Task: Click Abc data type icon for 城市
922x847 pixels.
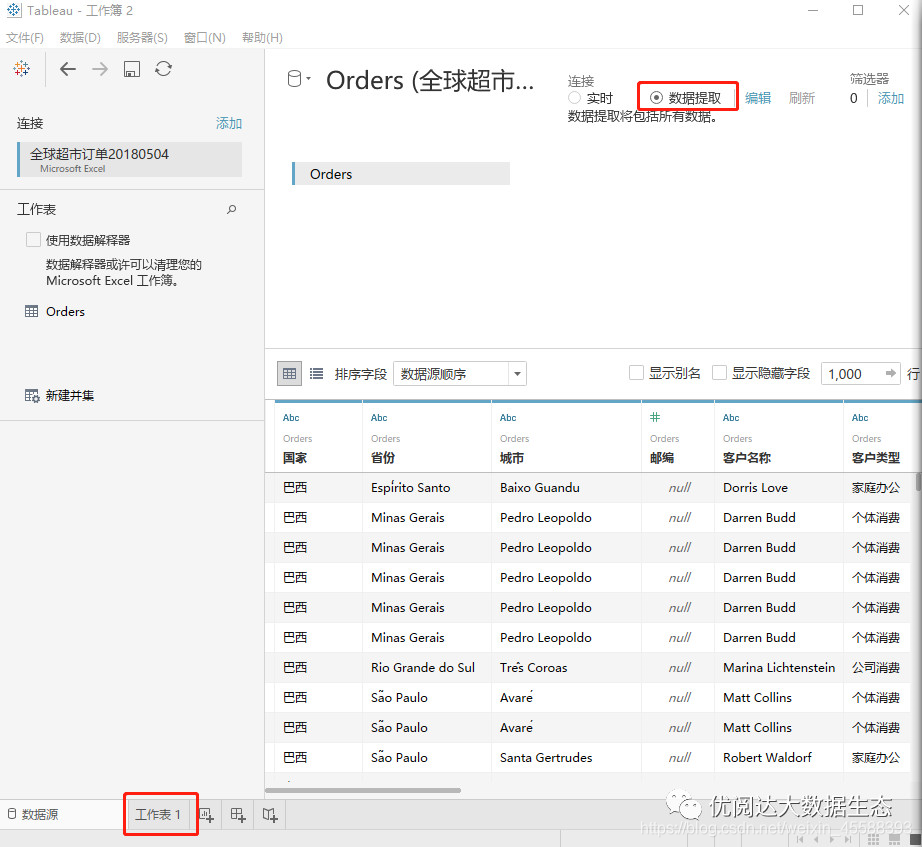Action: tap(508, 418)
